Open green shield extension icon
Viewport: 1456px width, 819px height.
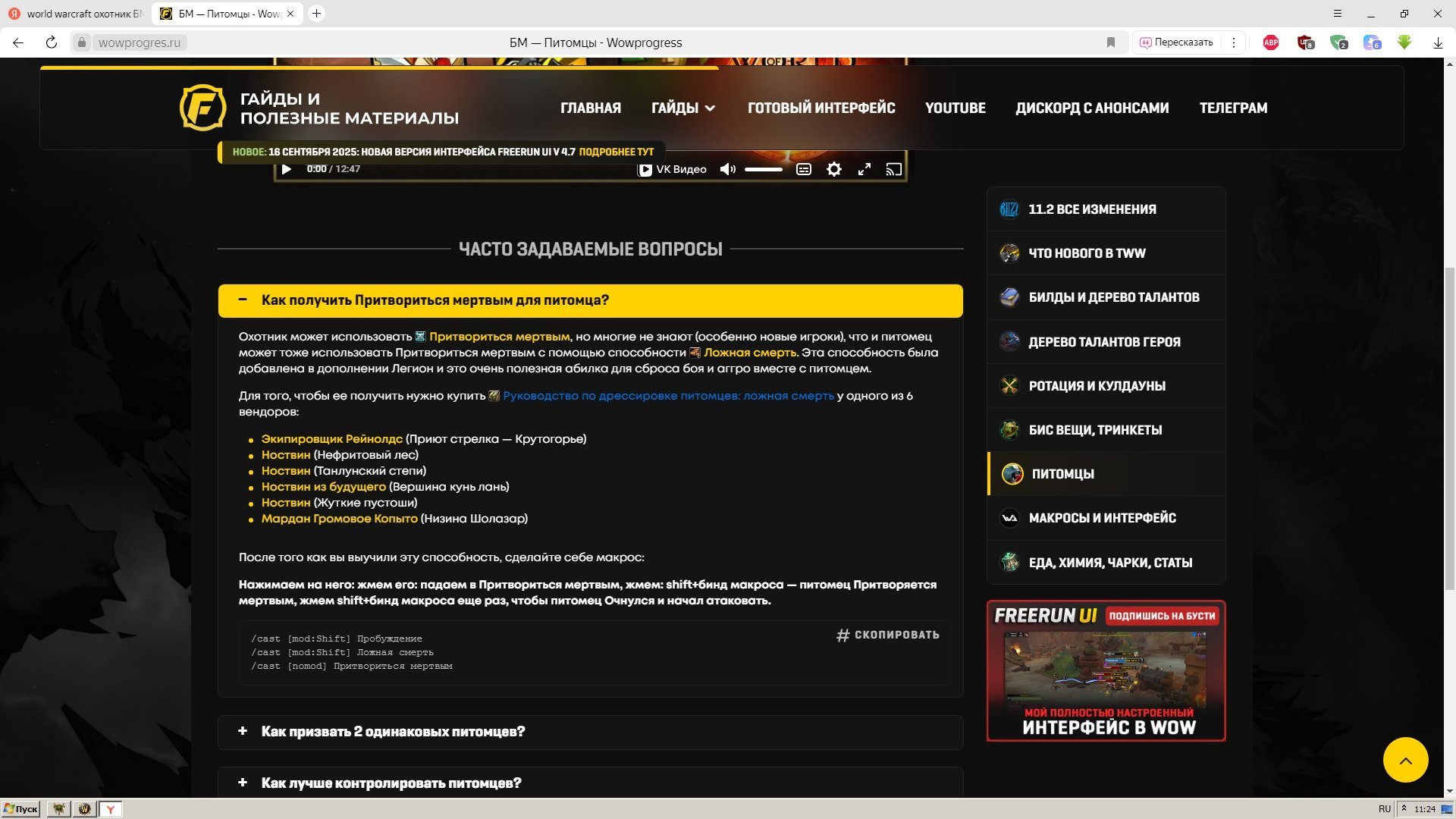pyautogui.click(x=1338, y=42)
